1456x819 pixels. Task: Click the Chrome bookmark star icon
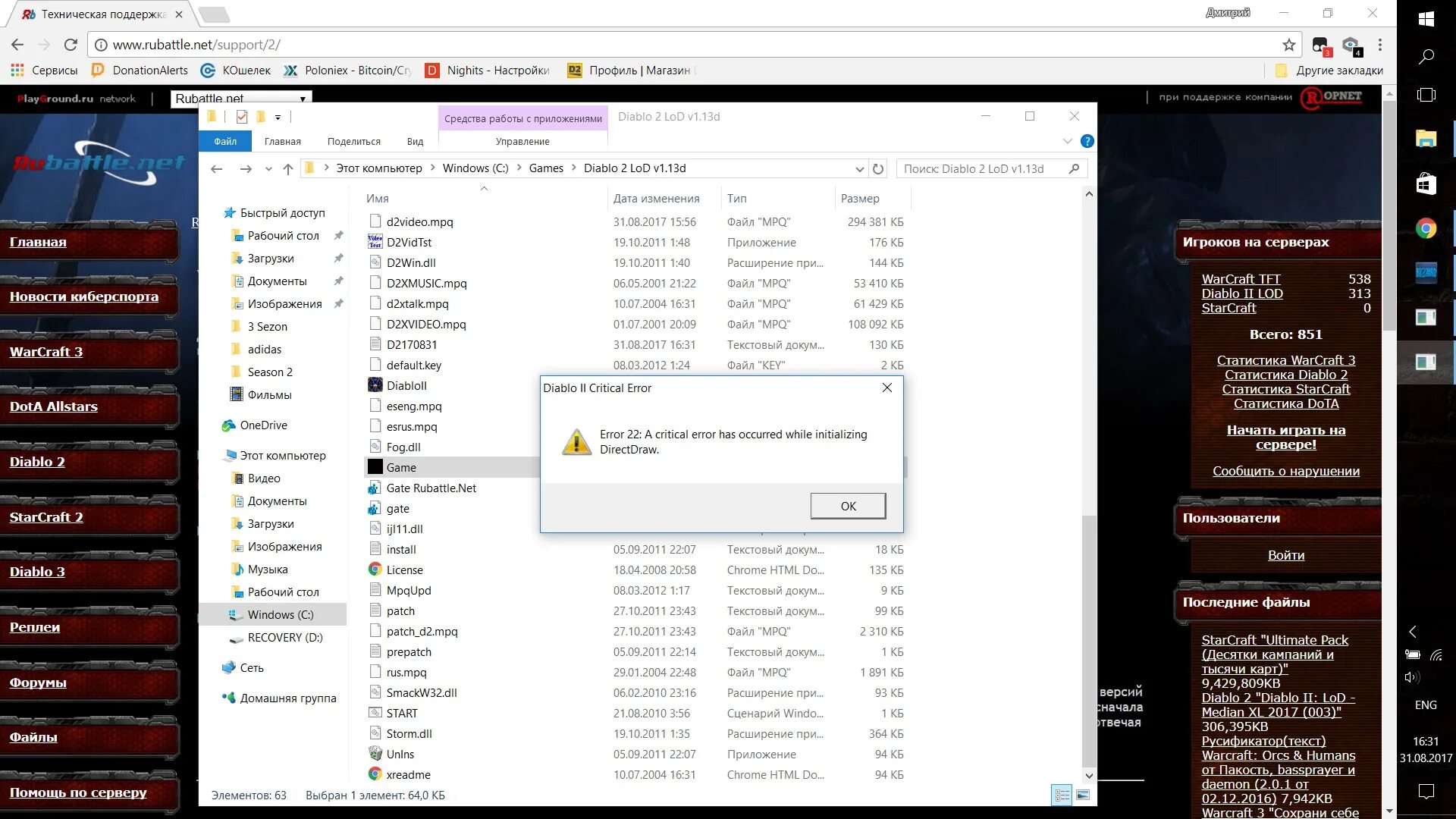tap(1288, 45)
